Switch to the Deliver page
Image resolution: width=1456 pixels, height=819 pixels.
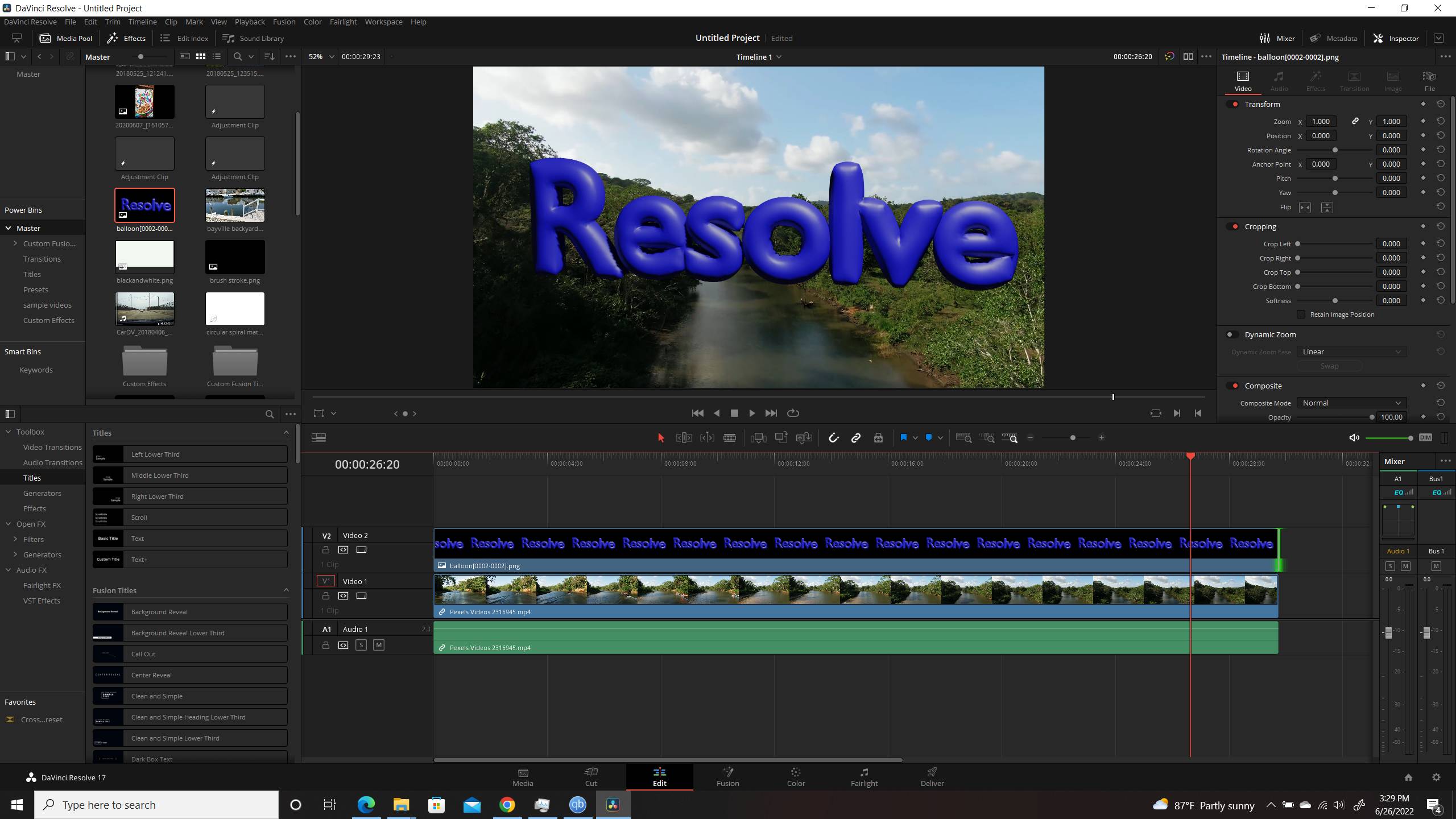click(932, 777)
